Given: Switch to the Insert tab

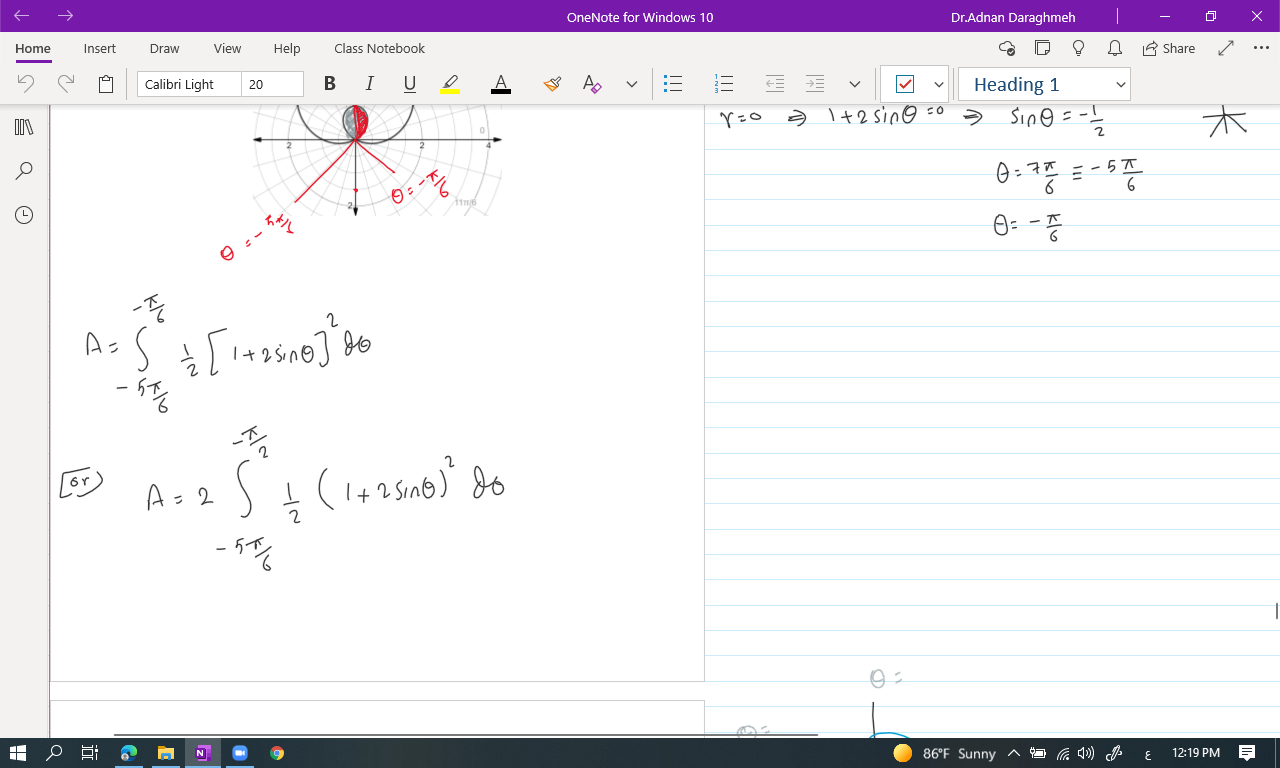Looking at the screenshot, I should click(x=100, y=48).
